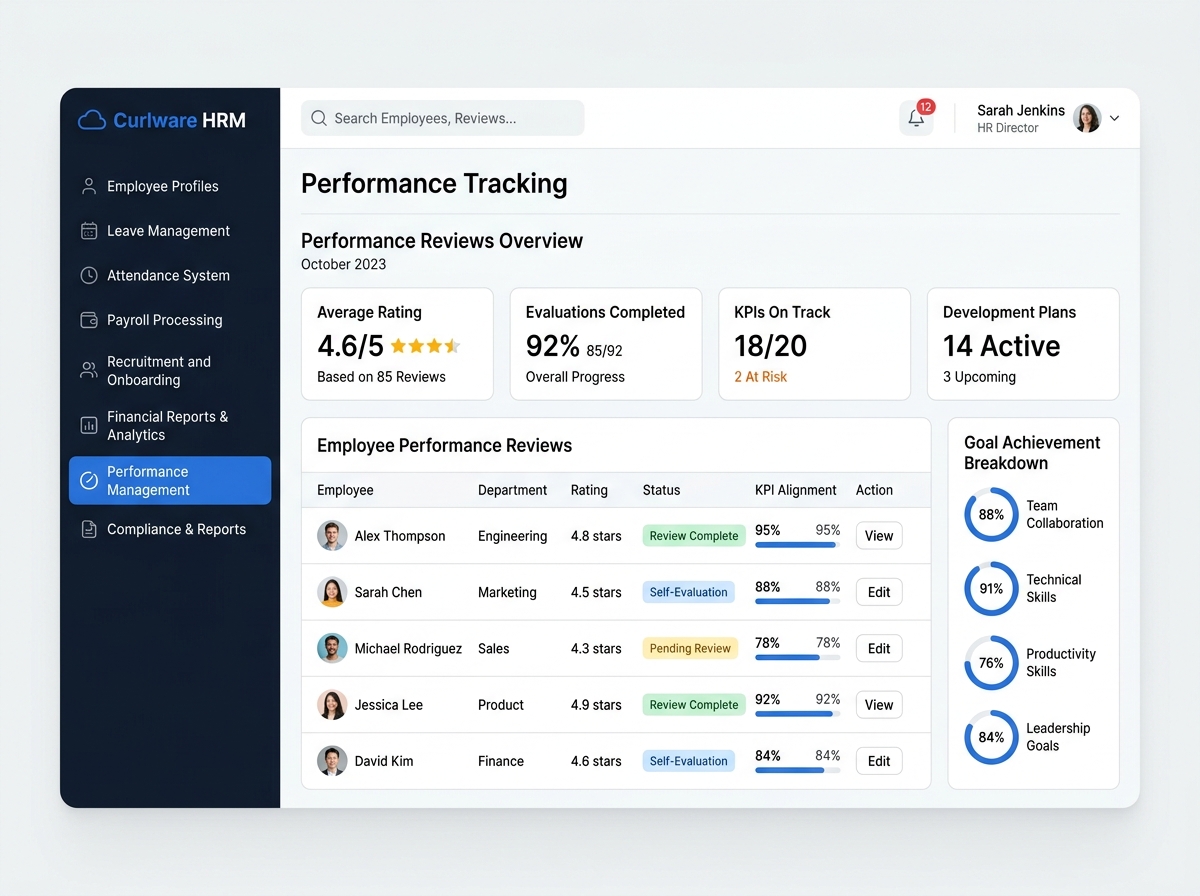View Alex Thompson's review
1200x896 pixels.
click(x=879, y=536)
